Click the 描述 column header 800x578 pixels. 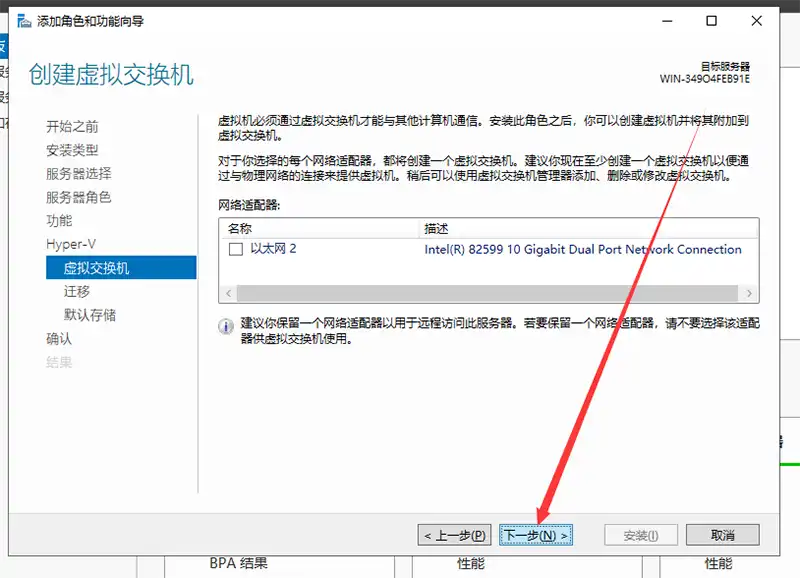click(x=588, y=228)
